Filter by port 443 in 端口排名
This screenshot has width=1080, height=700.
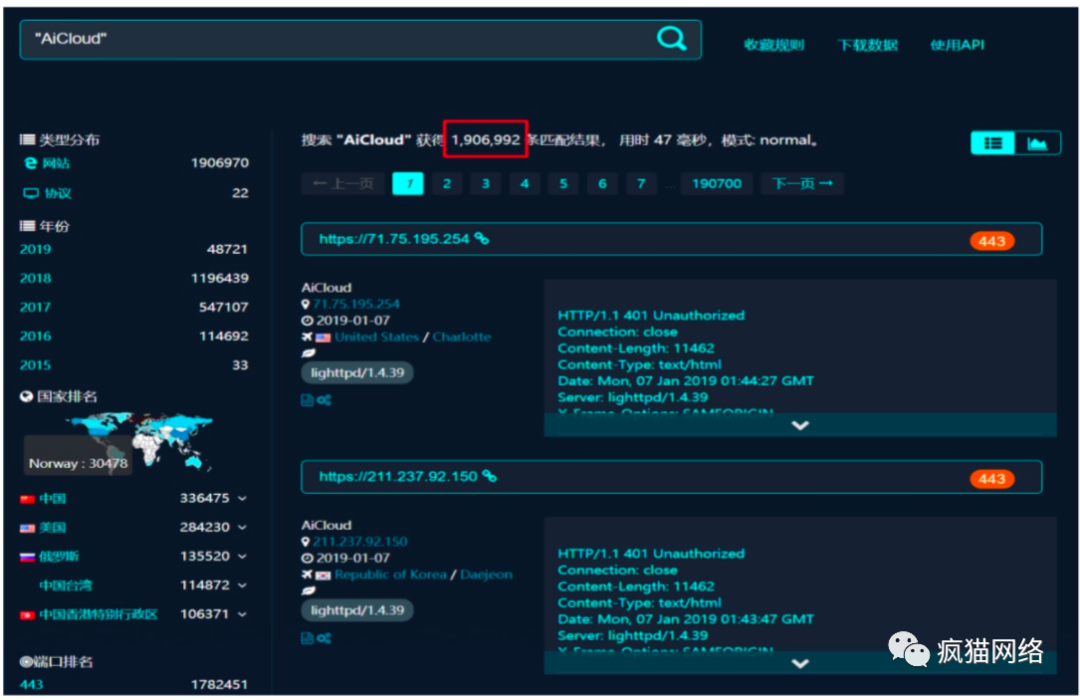(31, 684)
